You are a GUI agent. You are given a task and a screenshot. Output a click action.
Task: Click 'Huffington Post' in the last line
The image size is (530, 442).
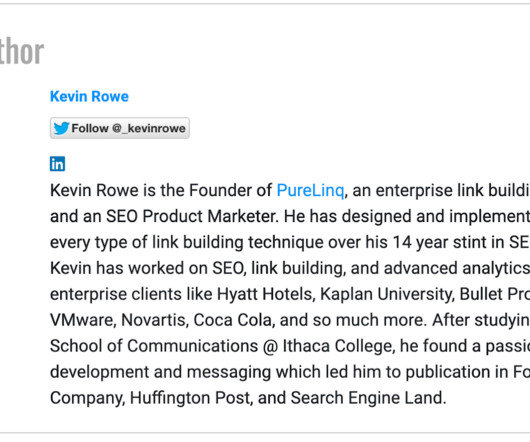[190, 398]
